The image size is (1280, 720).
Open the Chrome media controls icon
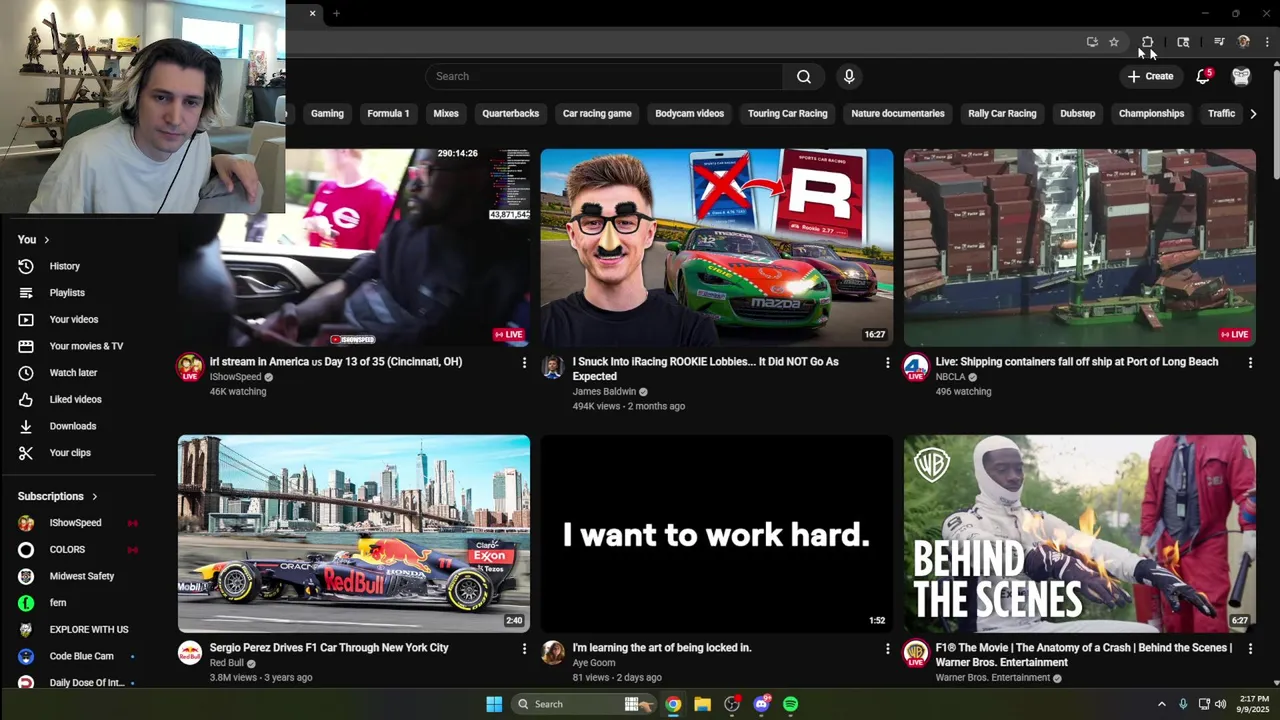pyautogui.click(x=1219, y=42)
